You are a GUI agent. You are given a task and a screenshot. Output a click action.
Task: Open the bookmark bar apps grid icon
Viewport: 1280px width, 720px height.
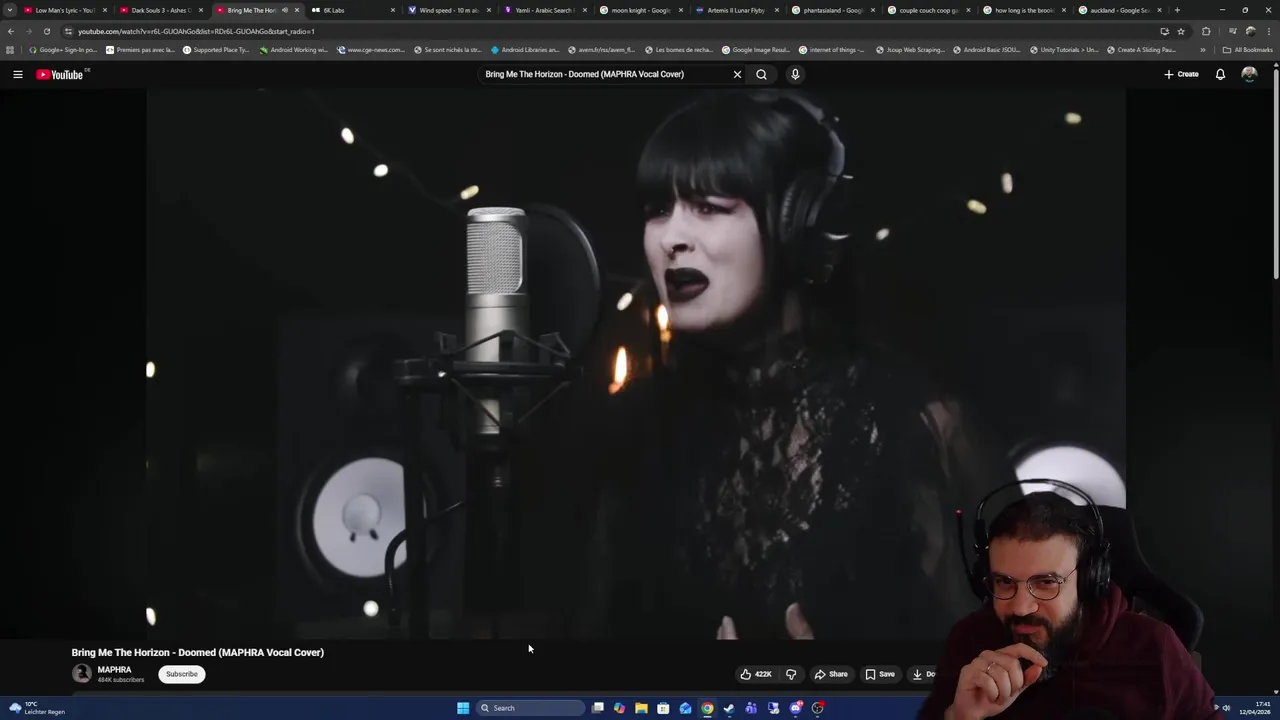[x=10, y=50]
